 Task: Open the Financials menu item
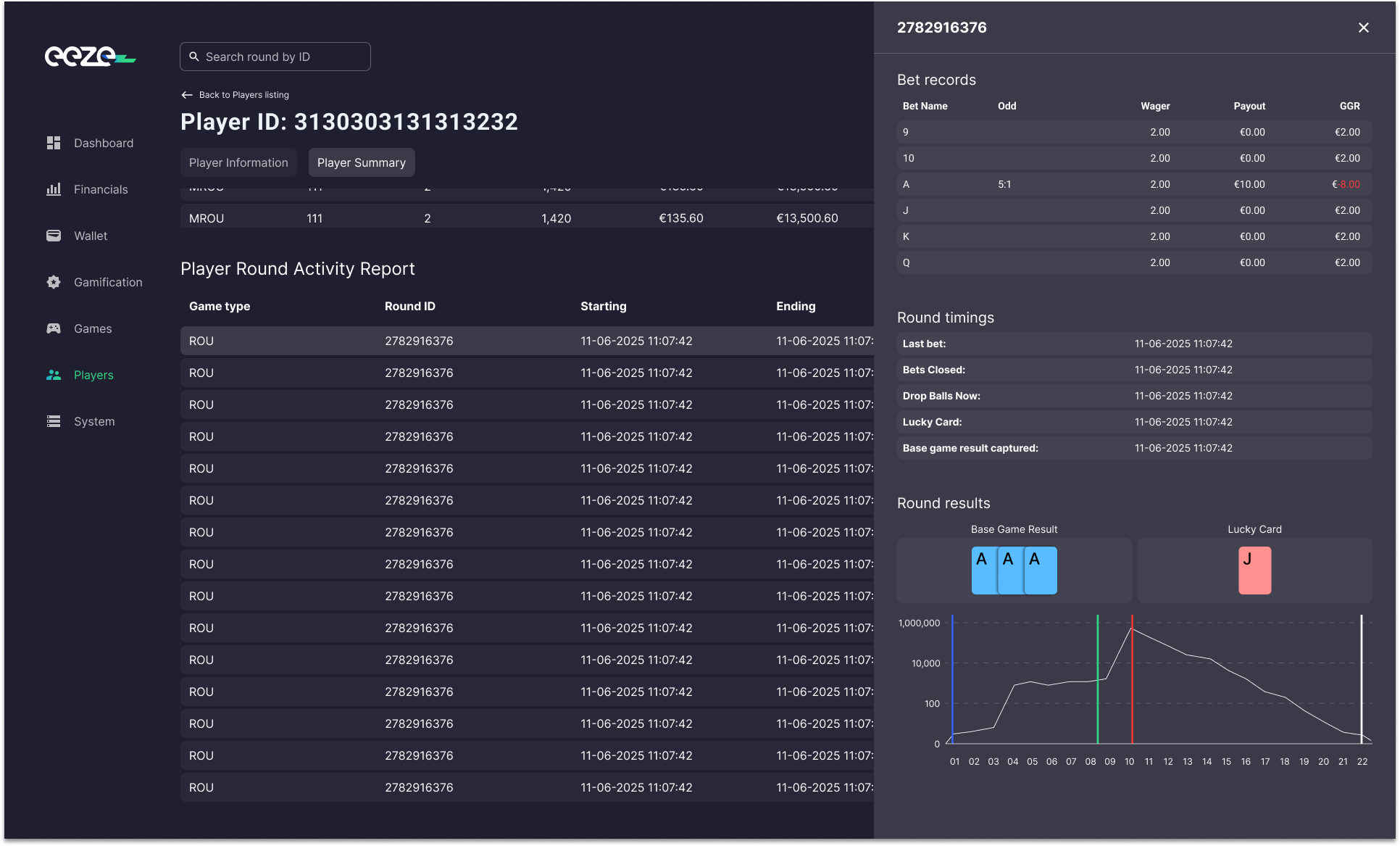pos(101,189)
